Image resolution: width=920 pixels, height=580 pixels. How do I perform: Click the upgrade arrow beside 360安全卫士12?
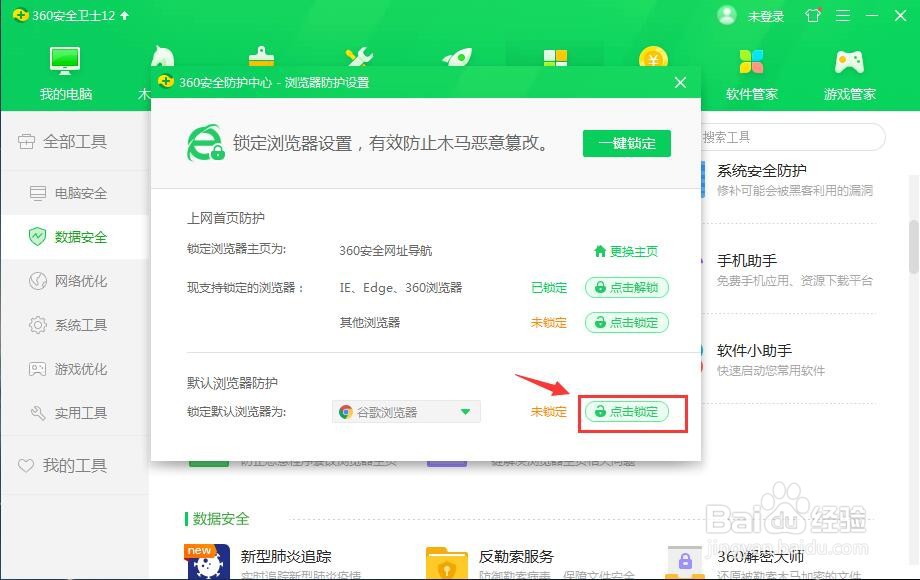click(124, 15)
